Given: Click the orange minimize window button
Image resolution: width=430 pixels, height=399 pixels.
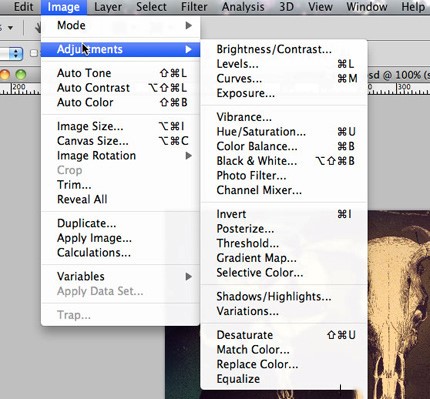Looking at the screenshot, I should pos(5,74).
